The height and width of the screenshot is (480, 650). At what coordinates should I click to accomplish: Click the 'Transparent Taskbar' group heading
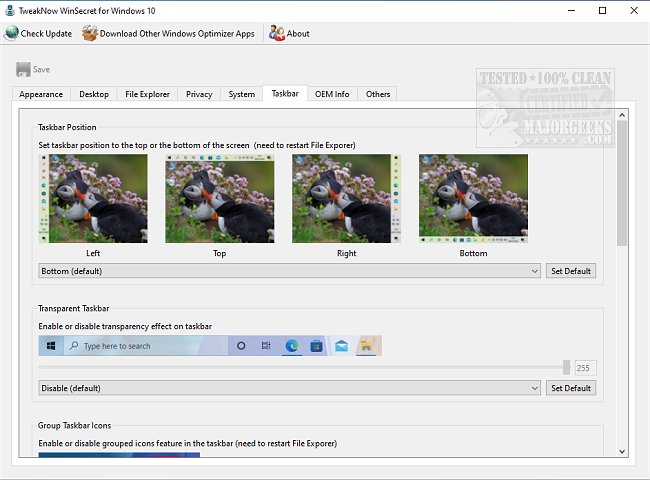click(x=73, y=308)
